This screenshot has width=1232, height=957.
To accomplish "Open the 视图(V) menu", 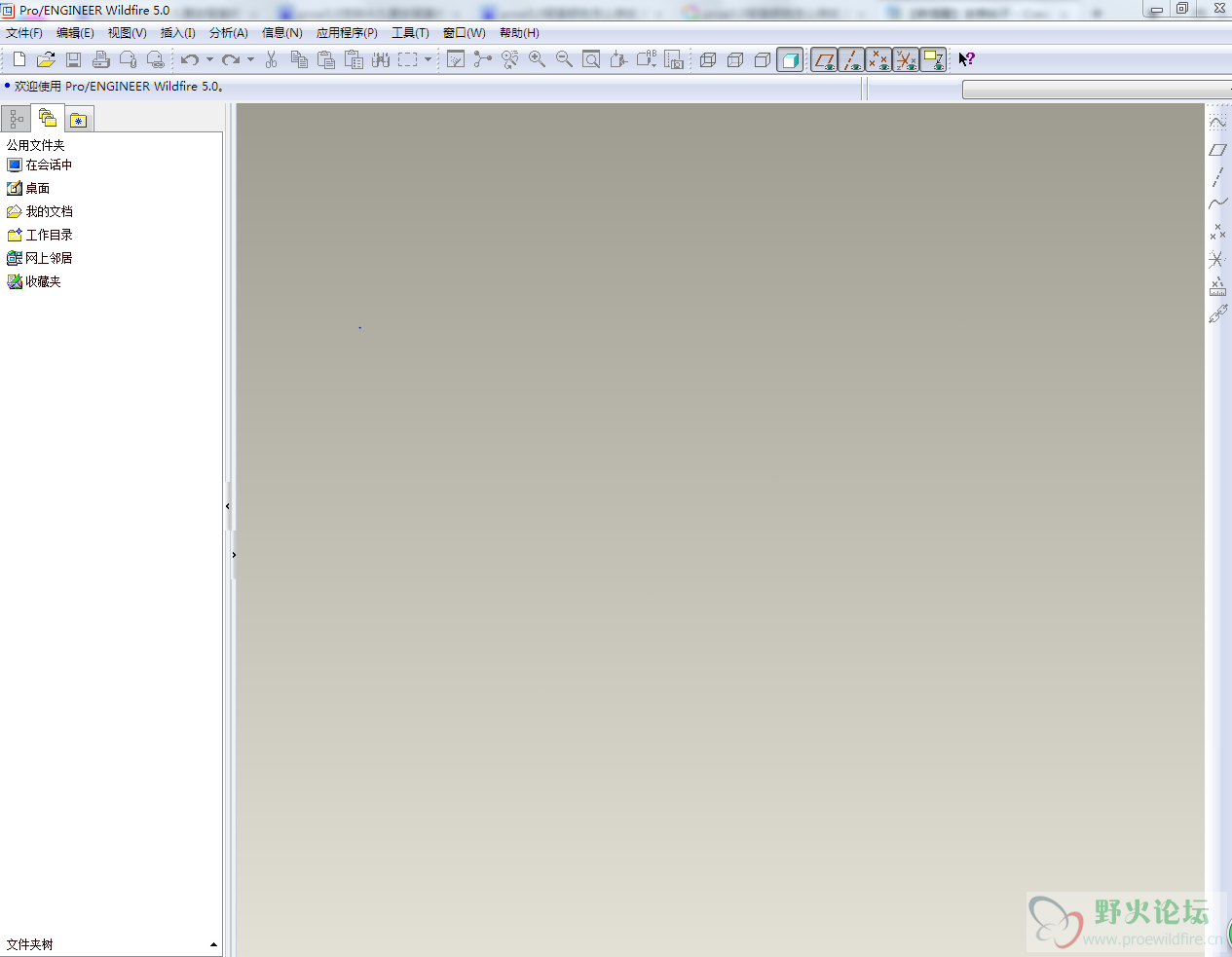I will 127,33.
